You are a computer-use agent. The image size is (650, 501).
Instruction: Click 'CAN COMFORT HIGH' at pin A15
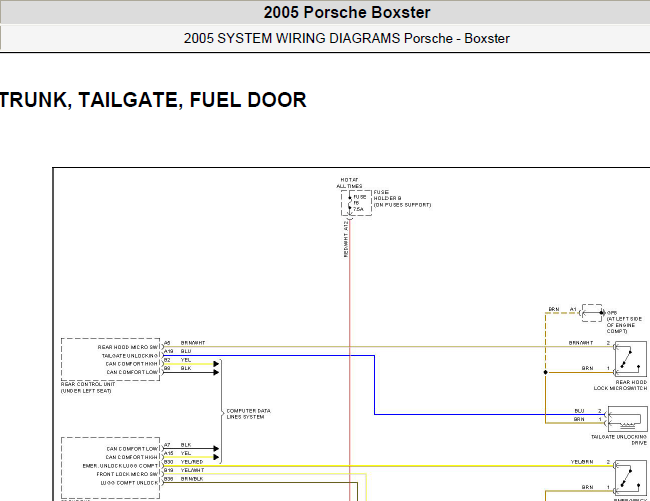131,457
